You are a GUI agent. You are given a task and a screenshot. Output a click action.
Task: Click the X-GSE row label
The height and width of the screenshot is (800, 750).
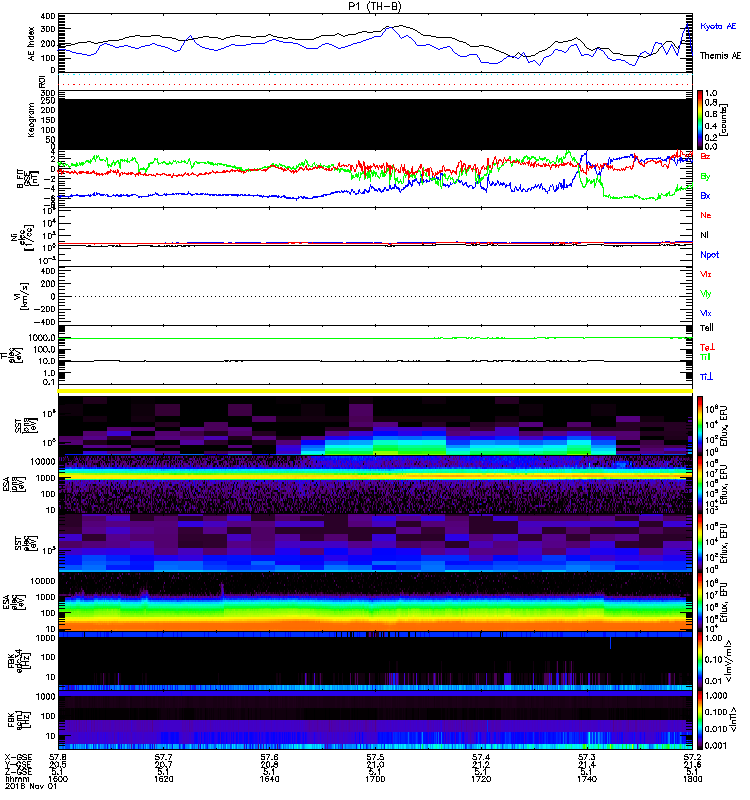[x=18, y=758]
